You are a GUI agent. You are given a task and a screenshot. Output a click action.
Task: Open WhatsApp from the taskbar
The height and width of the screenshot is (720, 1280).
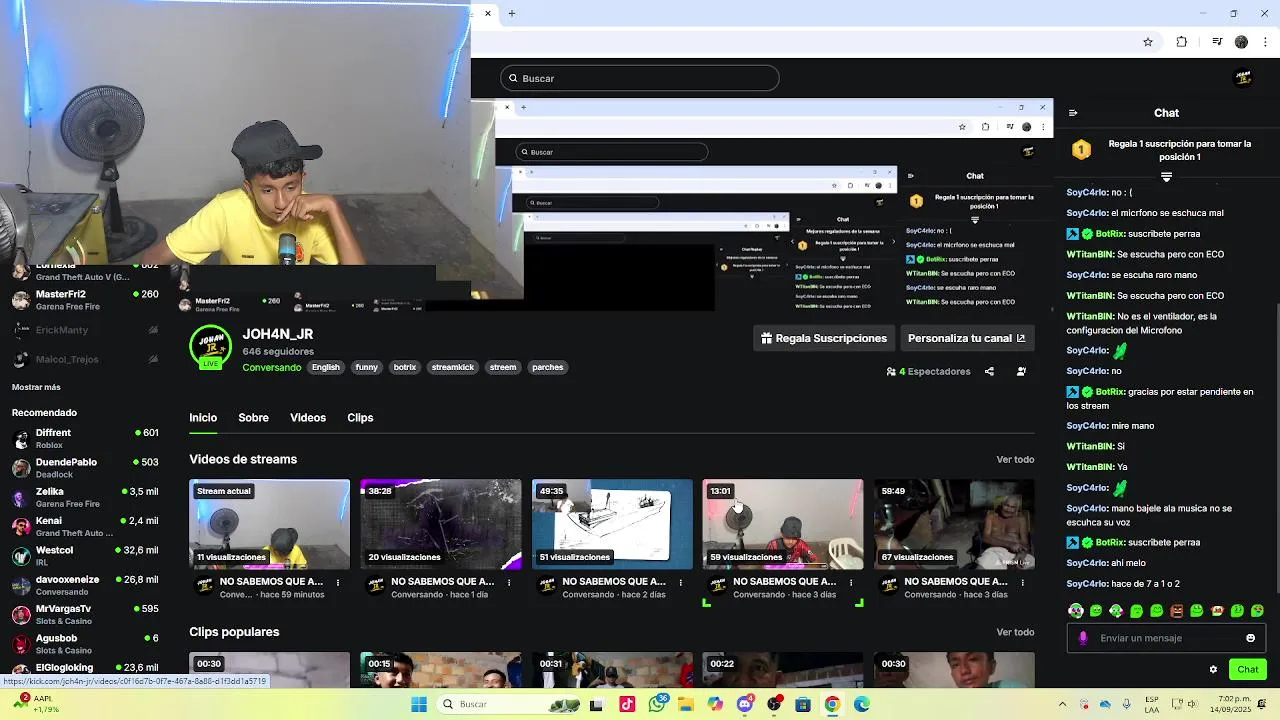(657, 704)
